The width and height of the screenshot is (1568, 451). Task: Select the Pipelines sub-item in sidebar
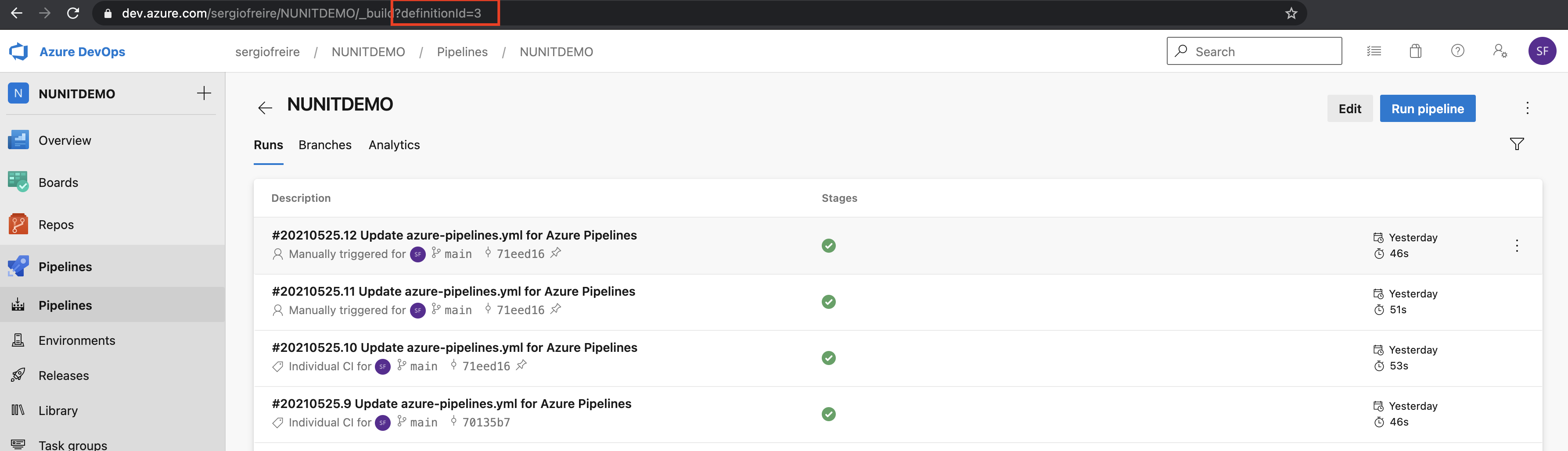113,305
